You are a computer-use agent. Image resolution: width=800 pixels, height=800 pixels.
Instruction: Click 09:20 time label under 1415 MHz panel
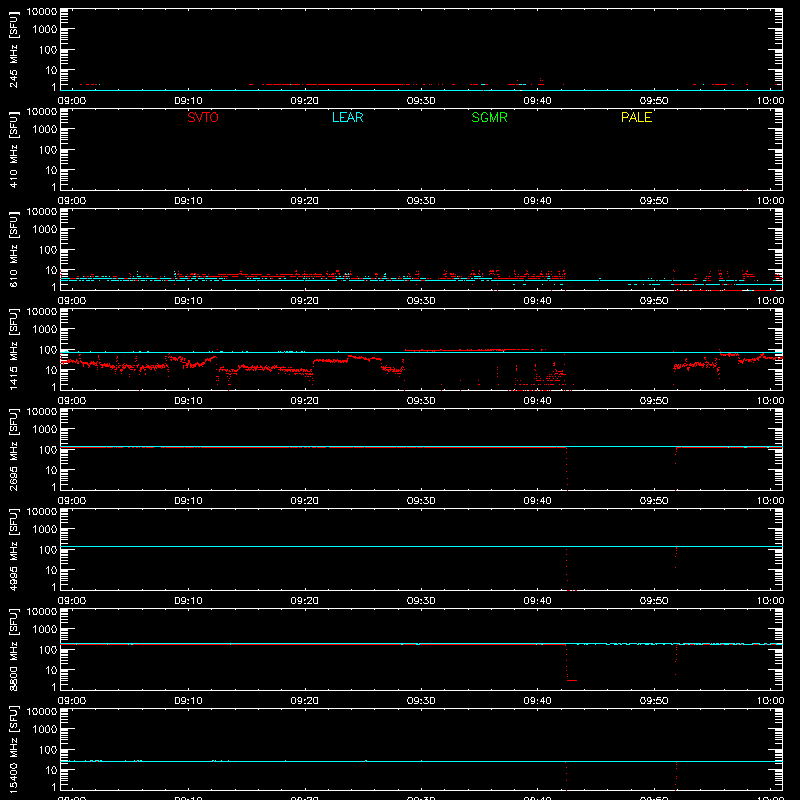pos(305,401)
